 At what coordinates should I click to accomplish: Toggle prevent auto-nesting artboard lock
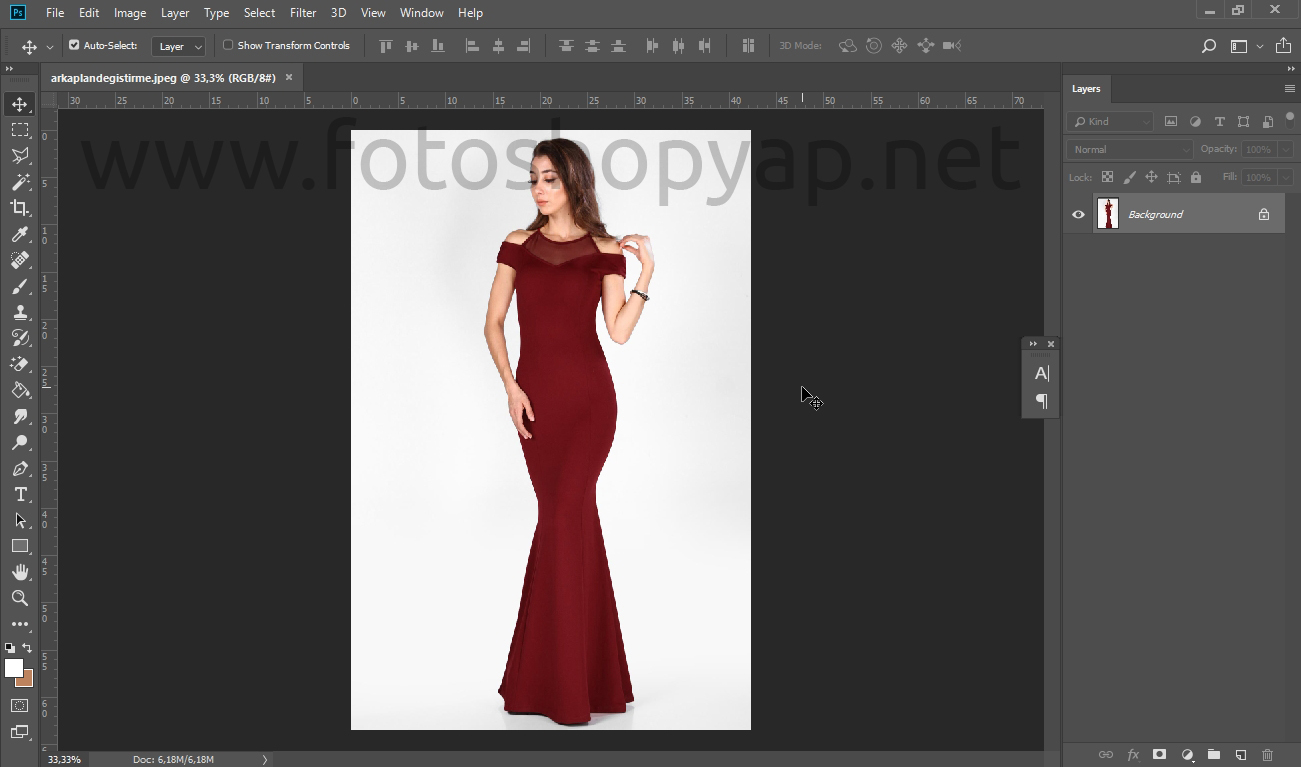click(1173, 177)
